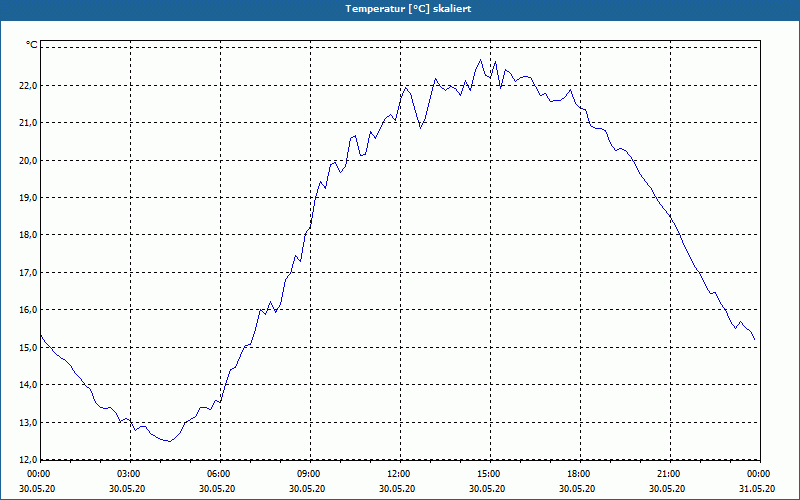Image resolution: width=800 pixels, height=500 pixels.
Task: Click the 15:00 time axis label
Action: pyautogui.click(x=490, y=474)
